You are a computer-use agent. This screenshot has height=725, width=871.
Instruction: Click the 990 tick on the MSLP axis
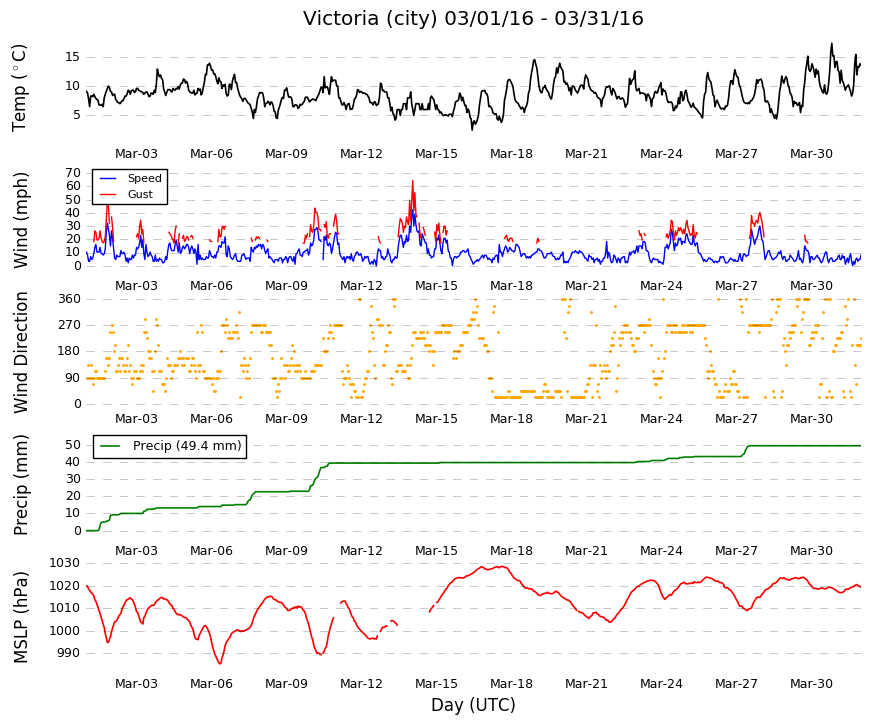pyautogui.click(x=68, y=653)
